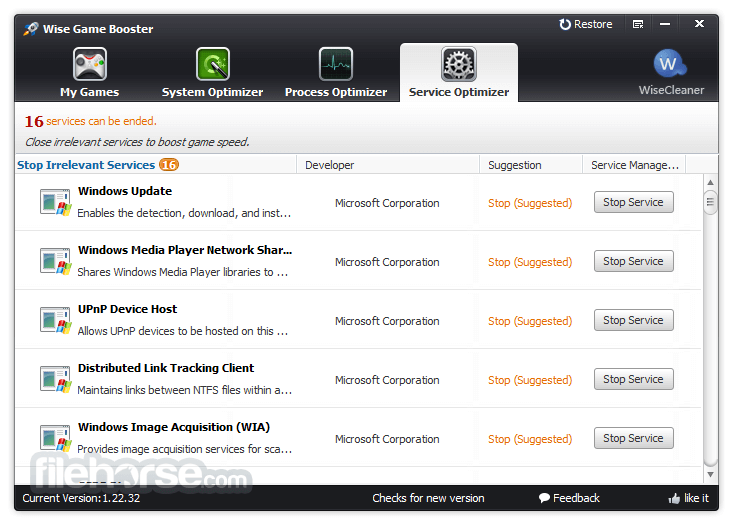Click the Restore label text

(593, 24)
